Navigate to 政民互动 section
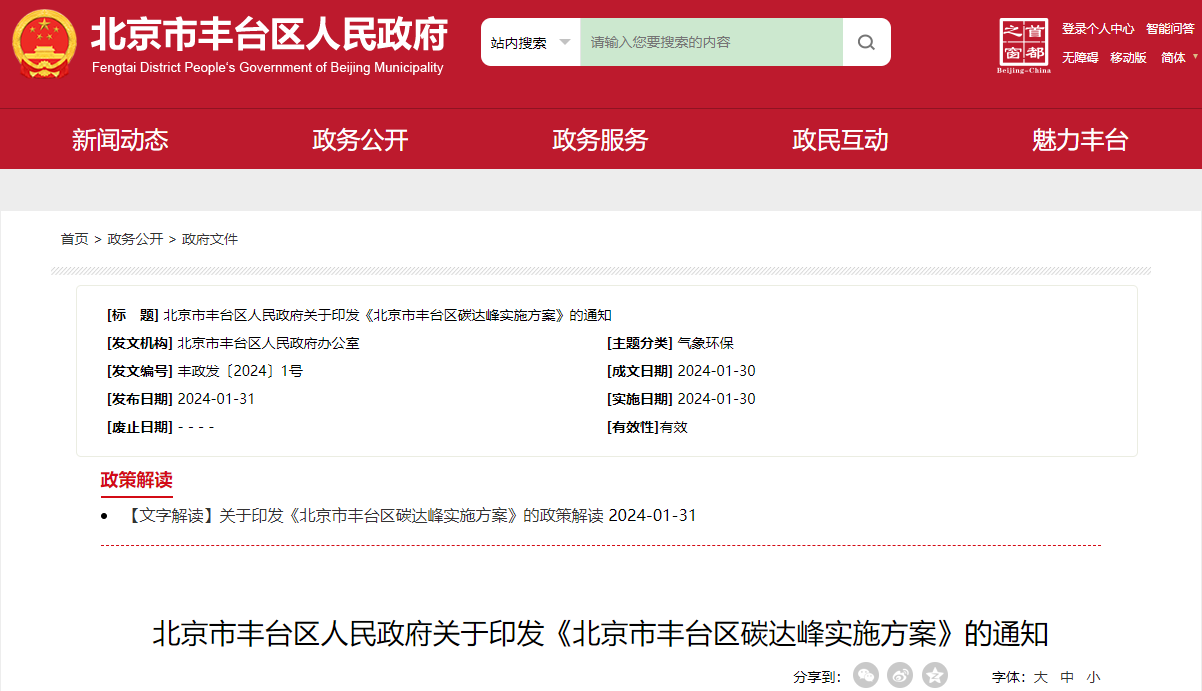The height and width of the screenshot is (691, 1202). point(840,140)
